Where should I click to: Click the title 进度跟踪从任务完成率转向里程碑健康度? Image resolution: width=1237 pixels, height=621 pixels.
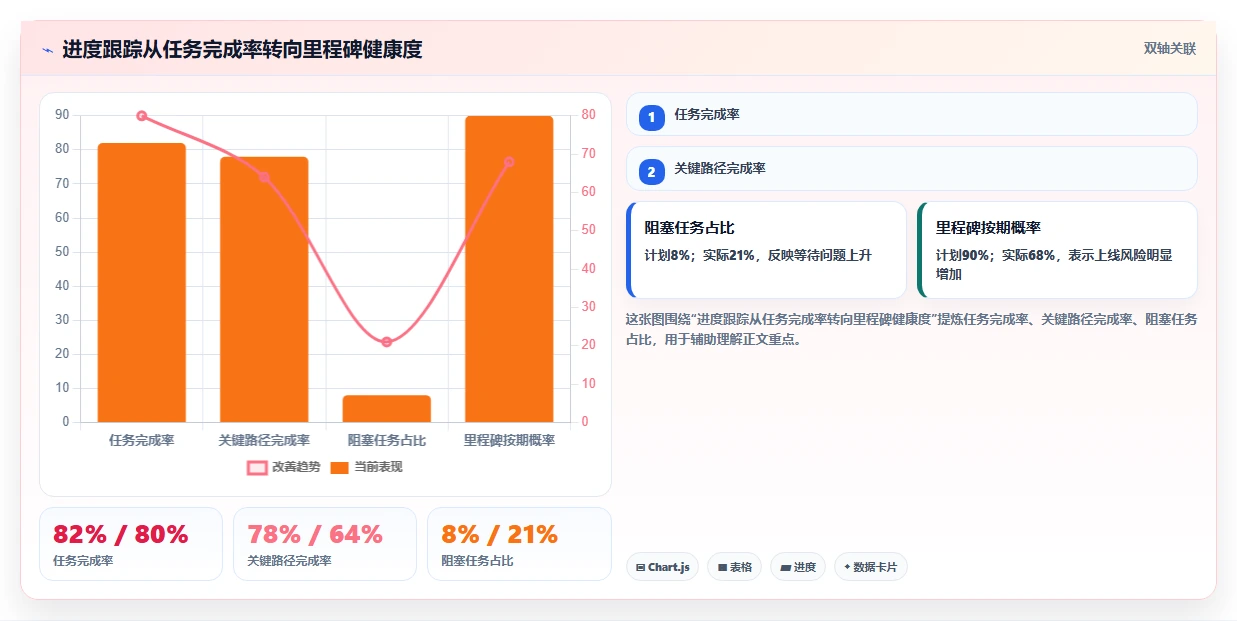click(x=242, y=50)
